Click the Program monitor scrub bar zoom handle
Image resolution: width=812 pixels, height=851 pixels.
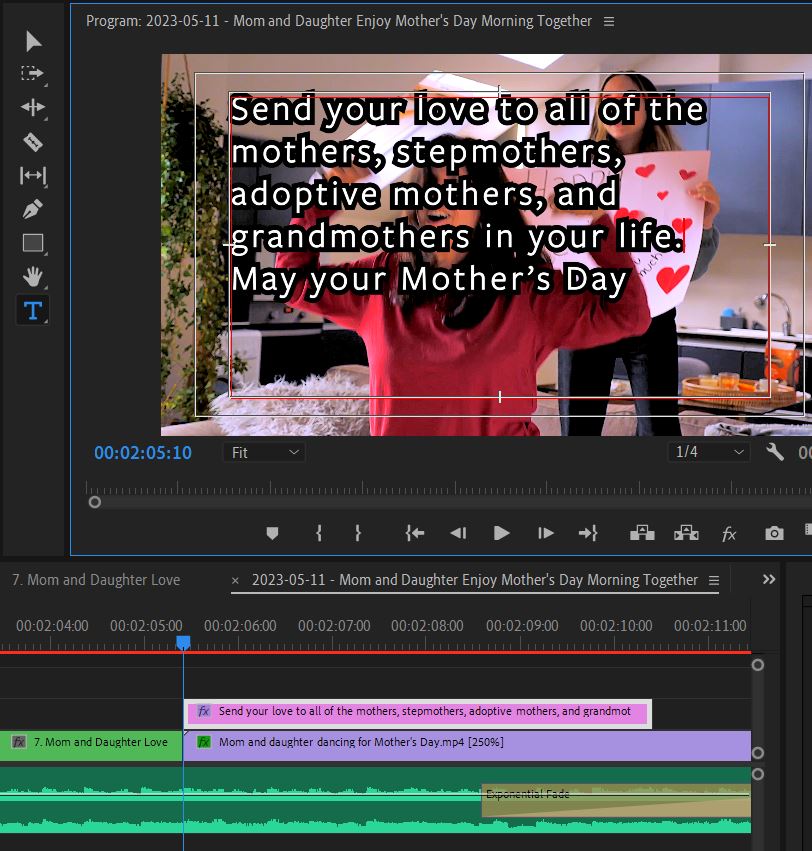(x=94, y=503)
